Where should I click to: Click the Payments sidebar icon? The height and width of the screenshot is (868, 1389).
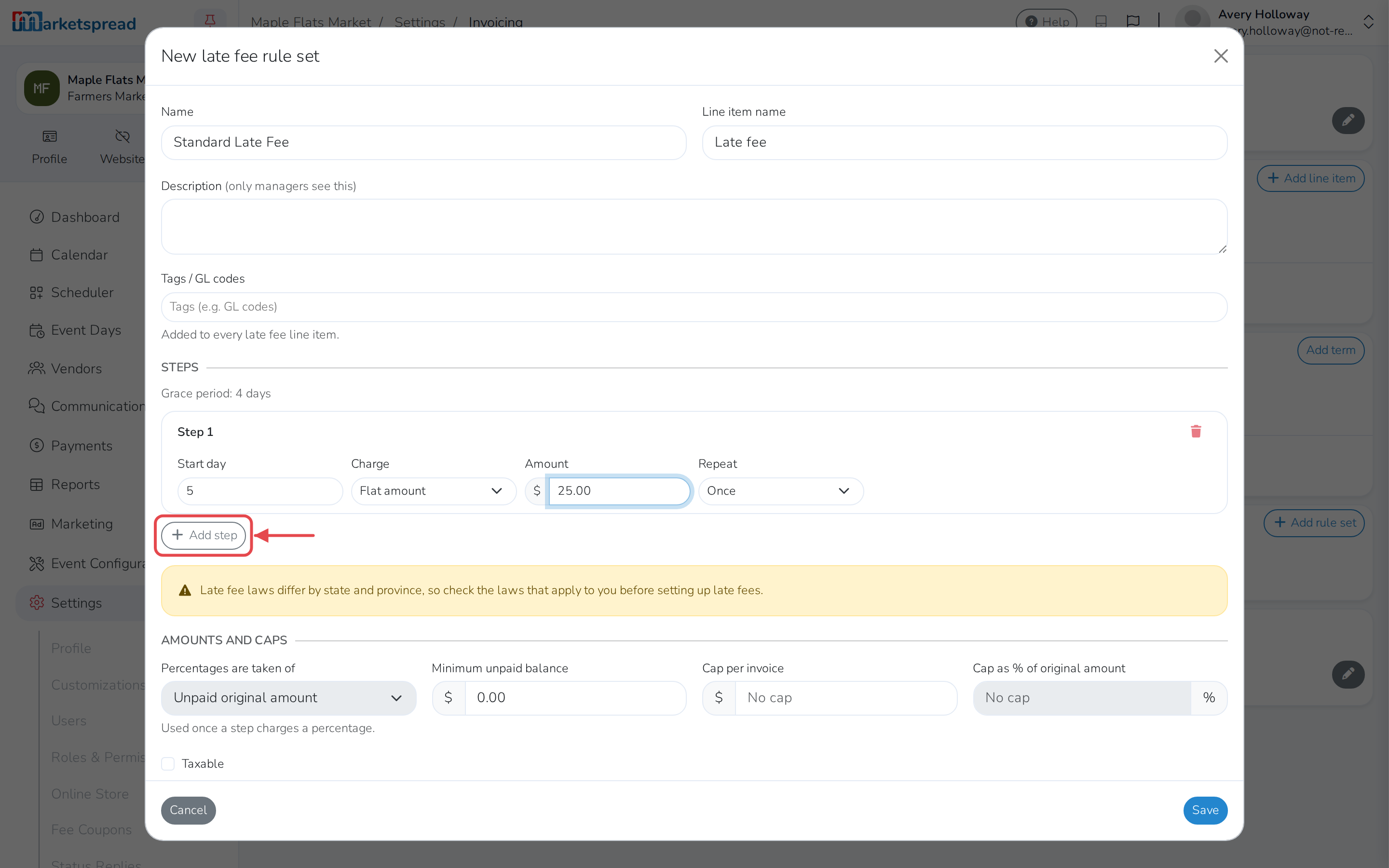[37, 446]
